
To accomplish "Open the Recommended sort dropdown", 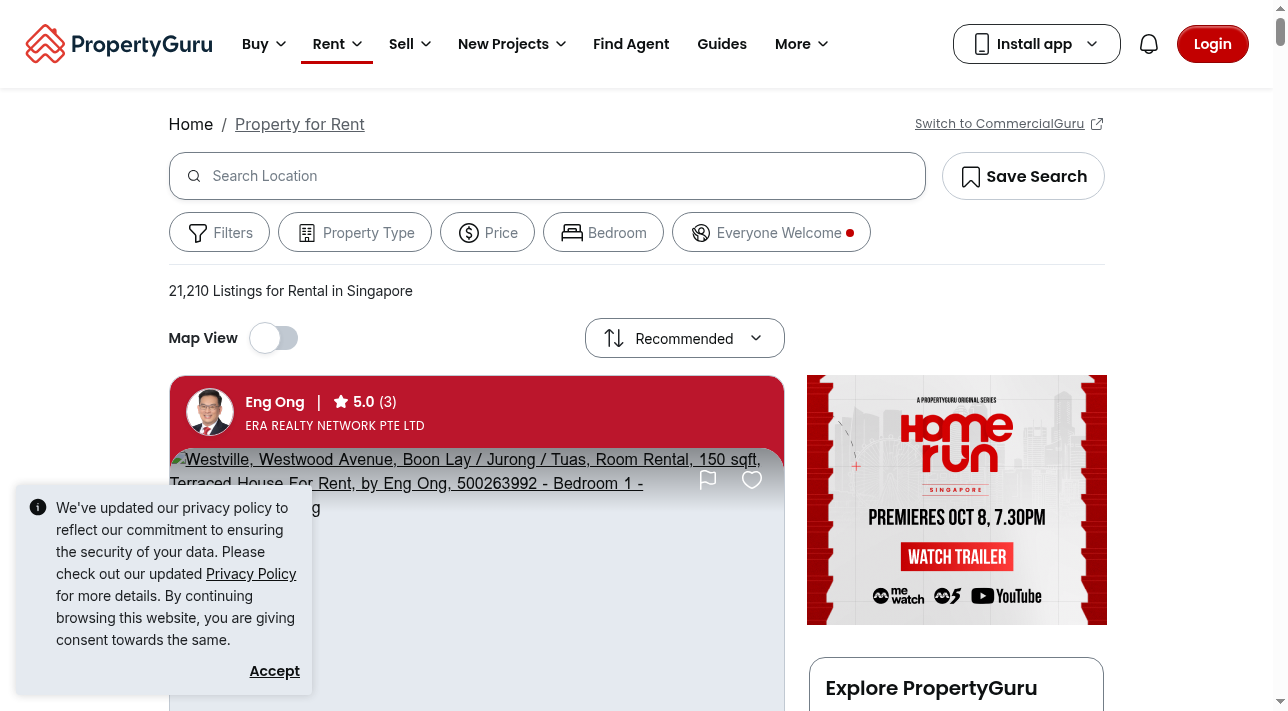I will (685, 338).
